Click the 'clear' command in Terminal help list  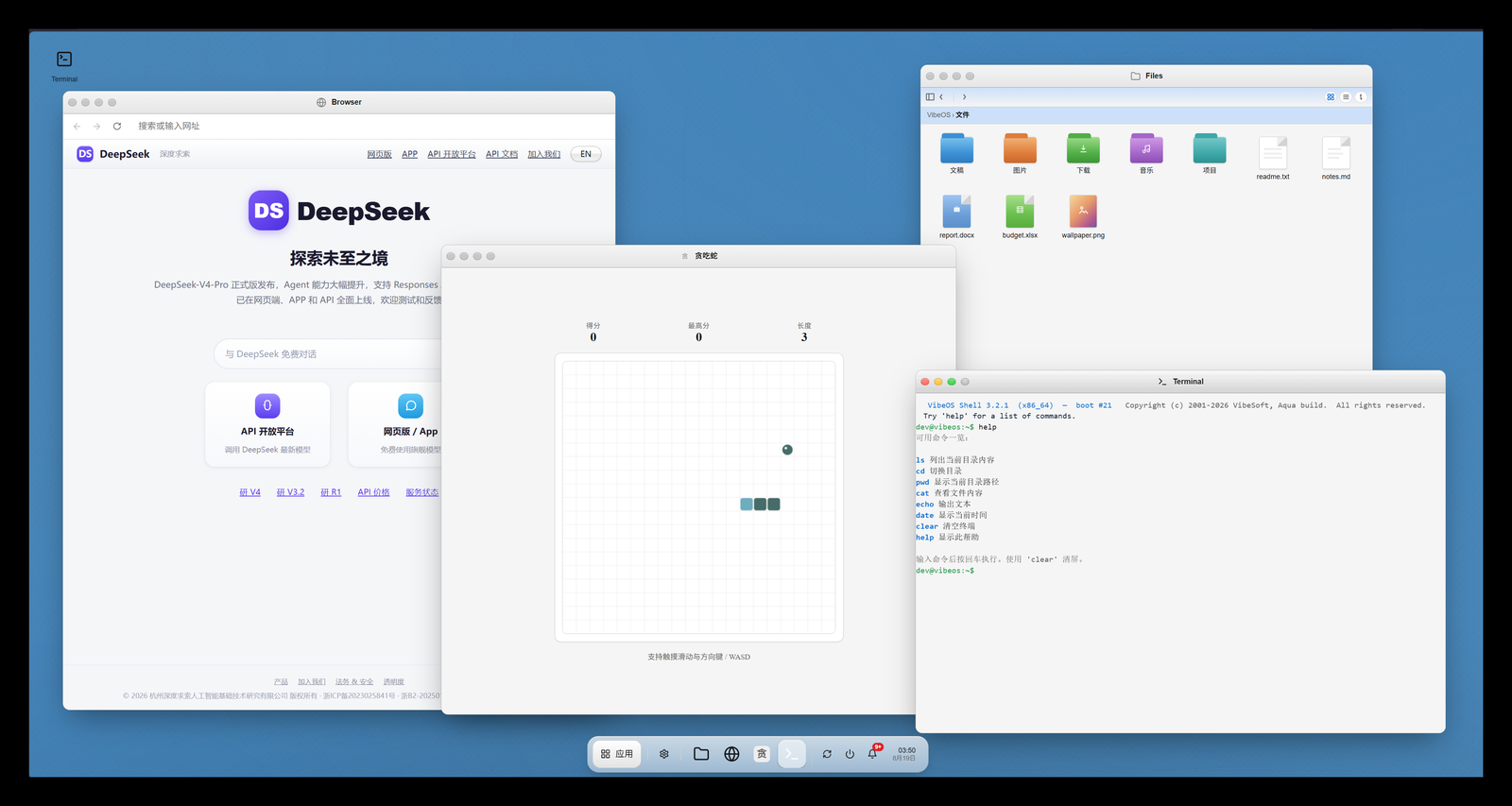(x=927, y=526)
